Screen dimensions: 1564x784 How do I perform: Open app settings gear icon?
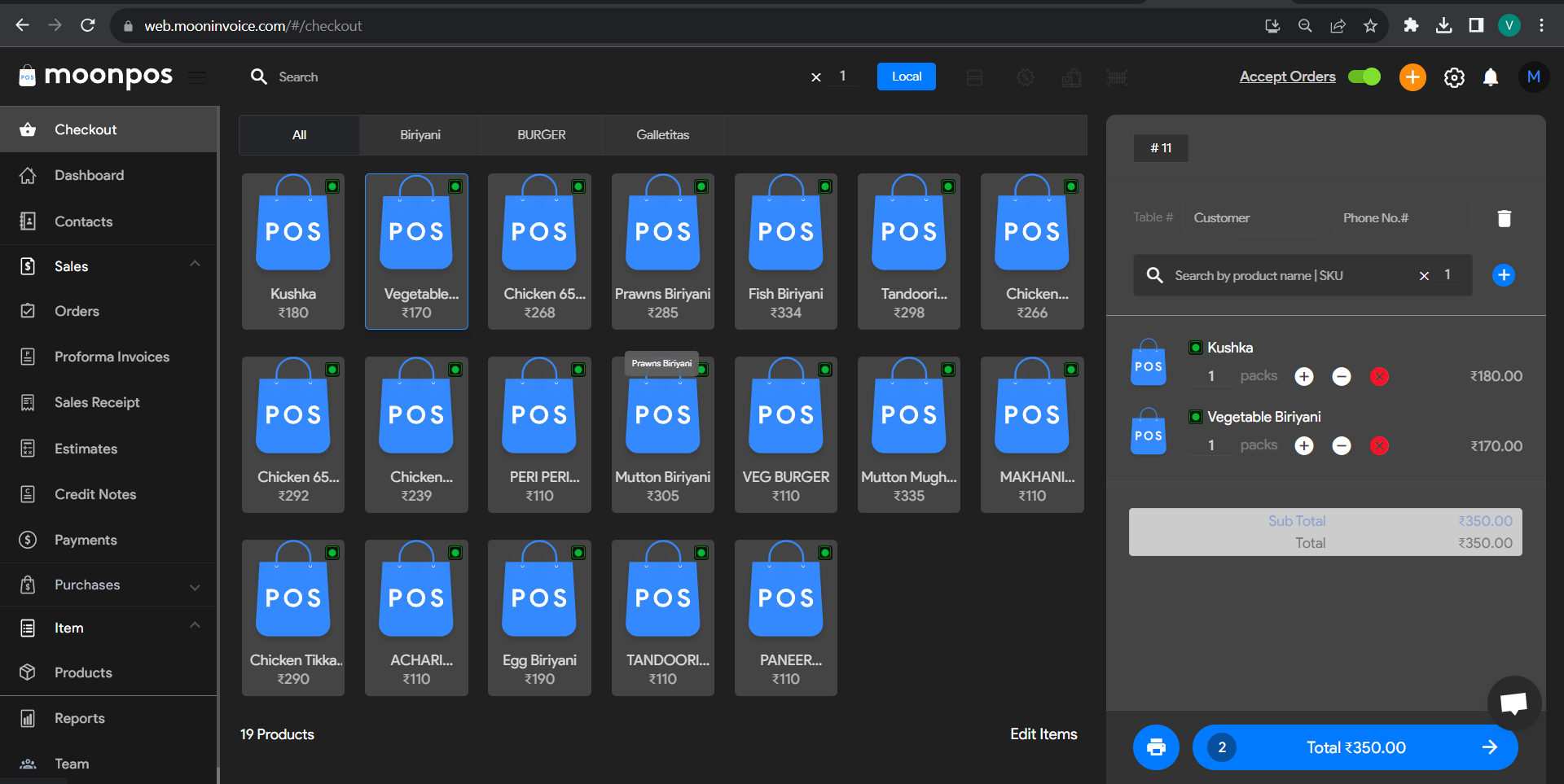[x=1454, y=77]
